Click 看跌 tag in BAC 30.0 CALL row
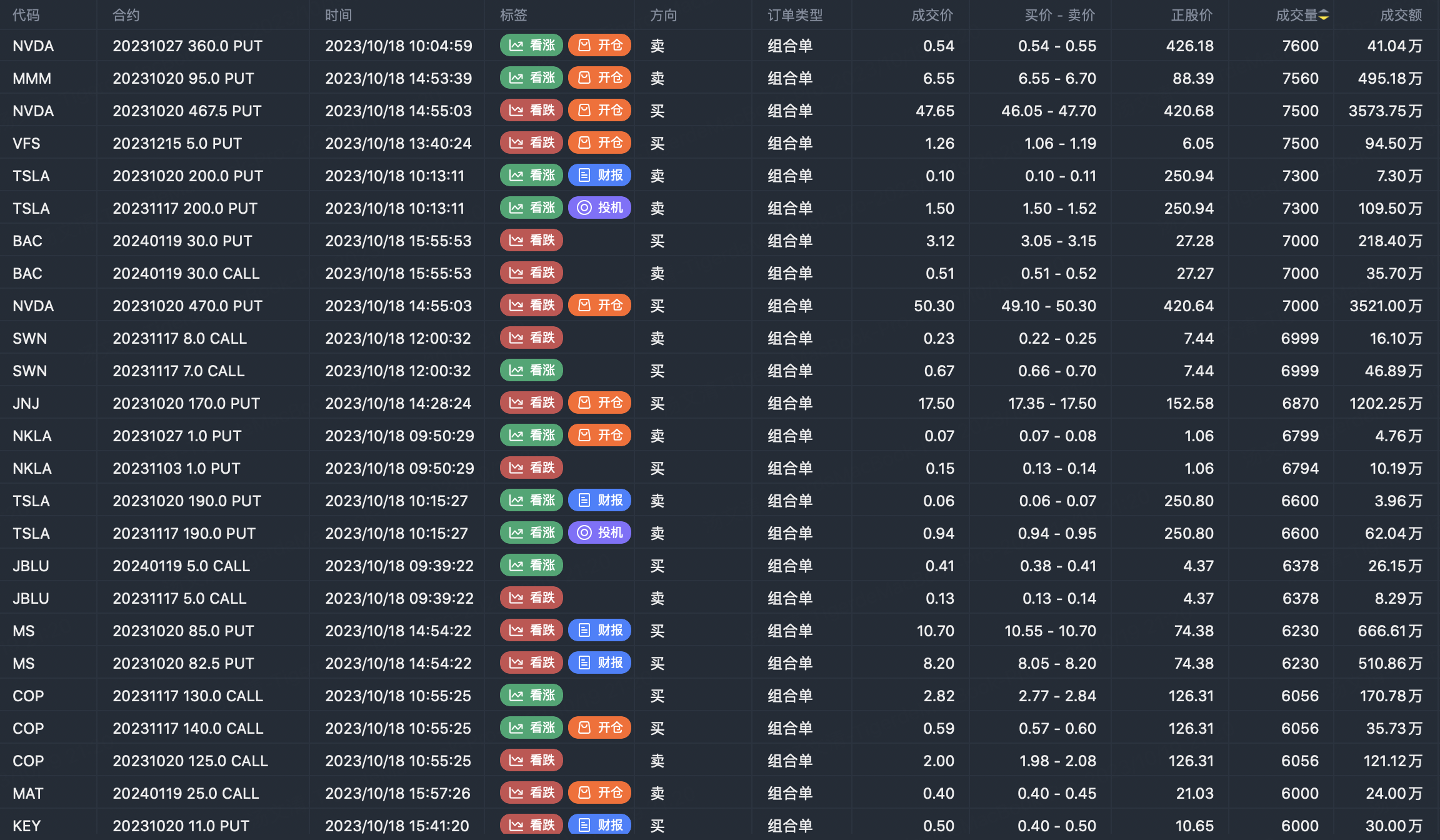 (532, 273)
